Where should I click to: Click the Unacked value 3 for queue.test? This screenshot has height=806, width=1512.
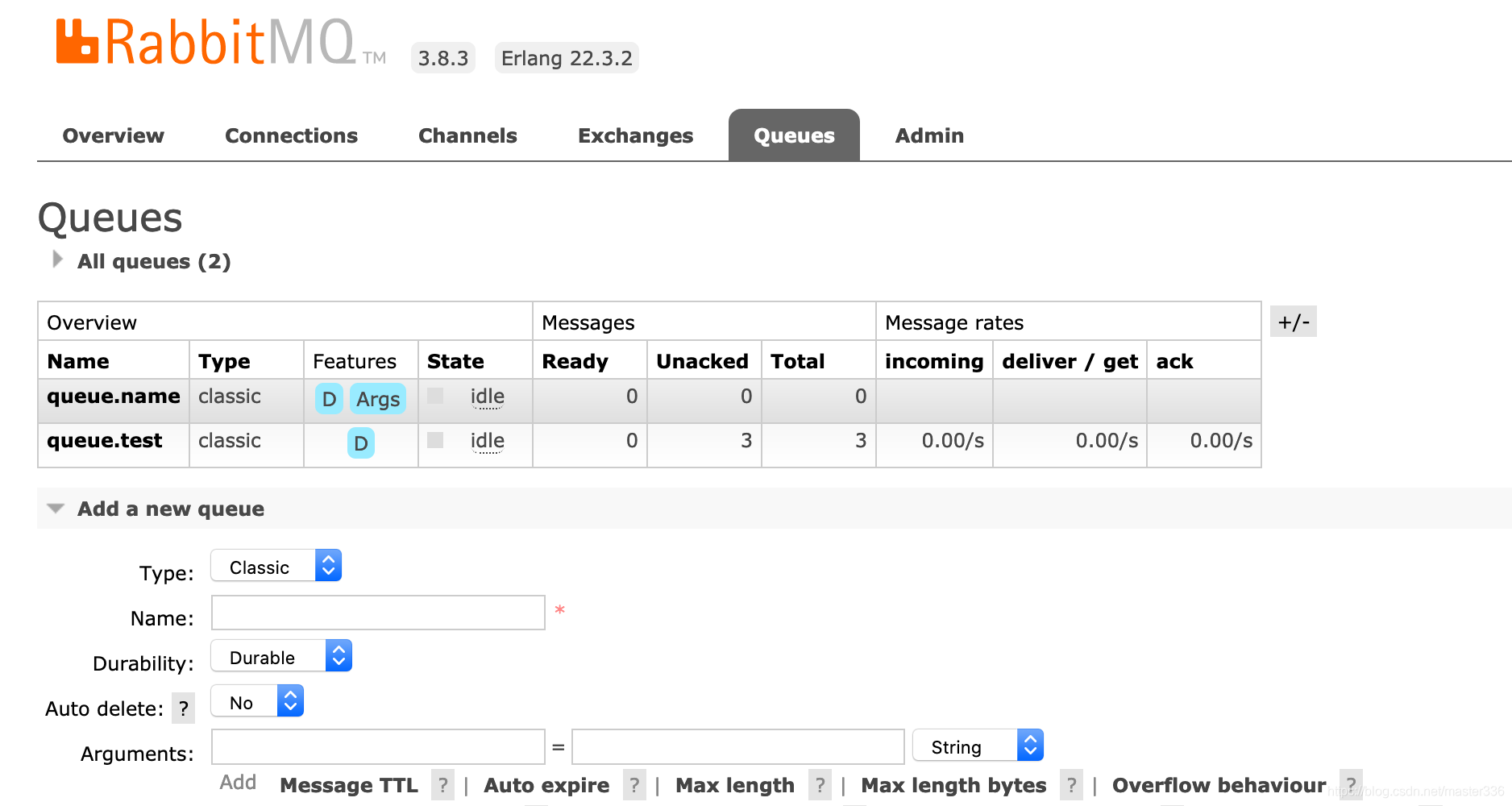pos(746,441)
